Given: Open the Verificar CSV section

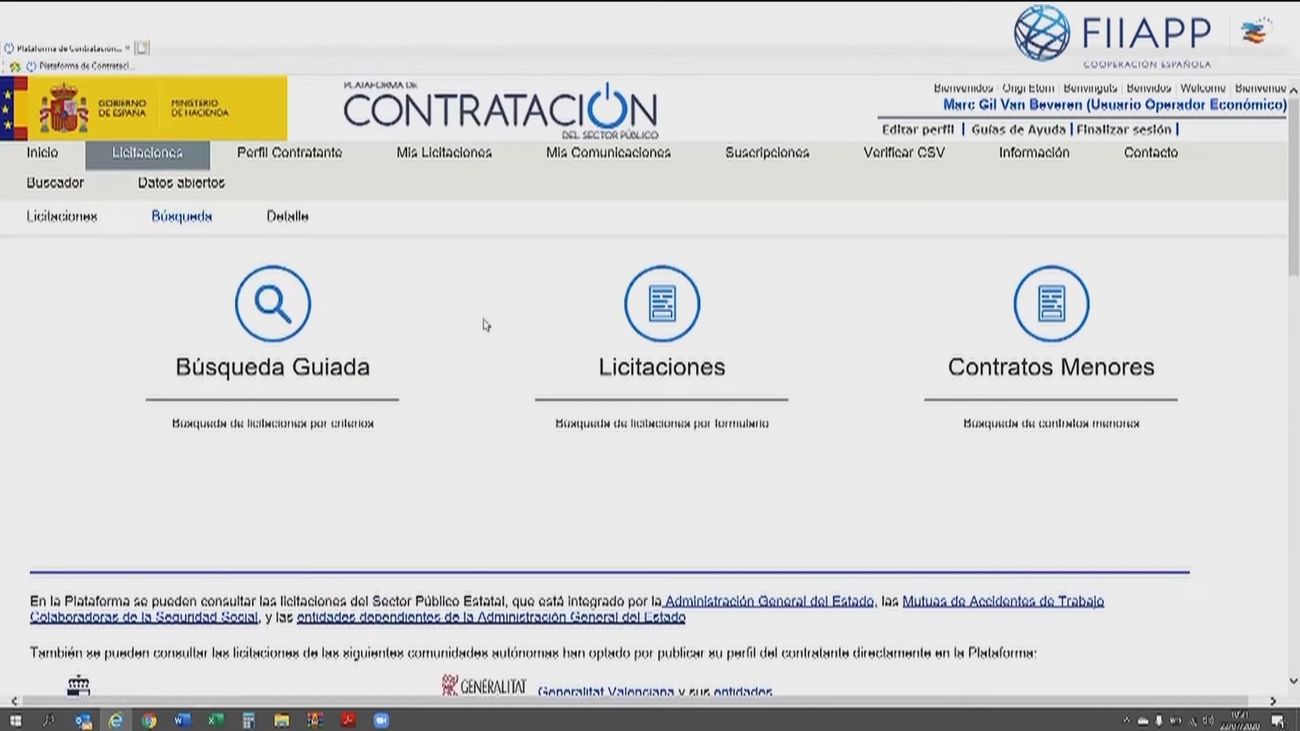Looking at the screenshot, I should 903,152.
